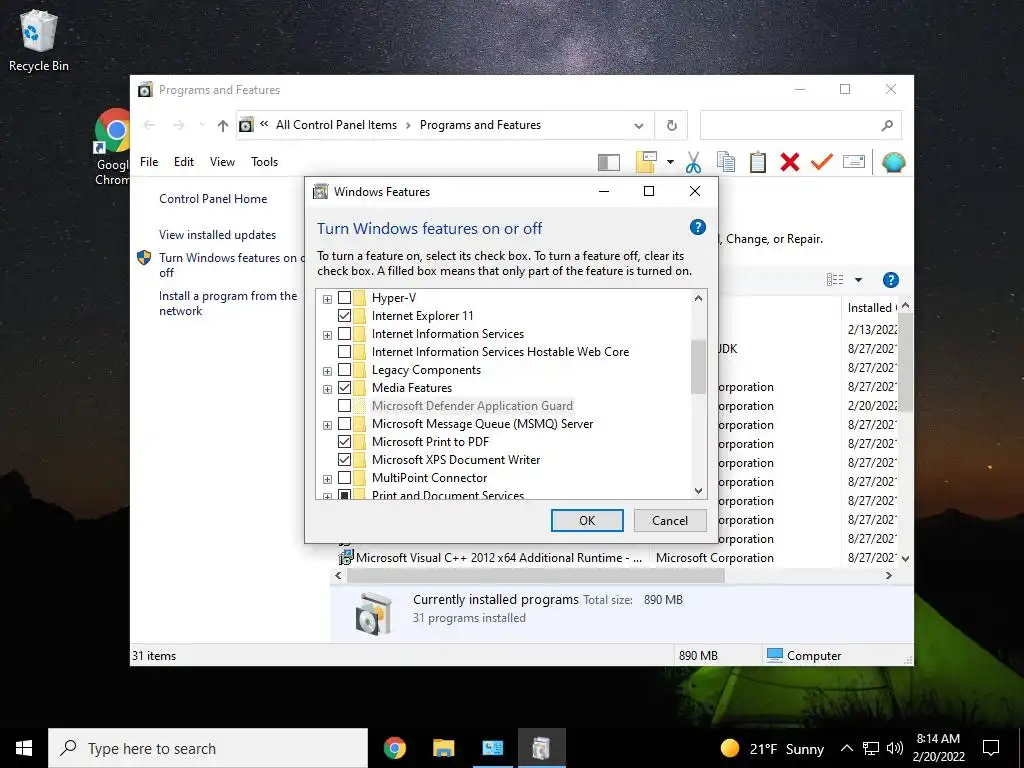Viewport: 1024px width, 768px height.
Task: Click View installed updates link
Action: [217, 234]
